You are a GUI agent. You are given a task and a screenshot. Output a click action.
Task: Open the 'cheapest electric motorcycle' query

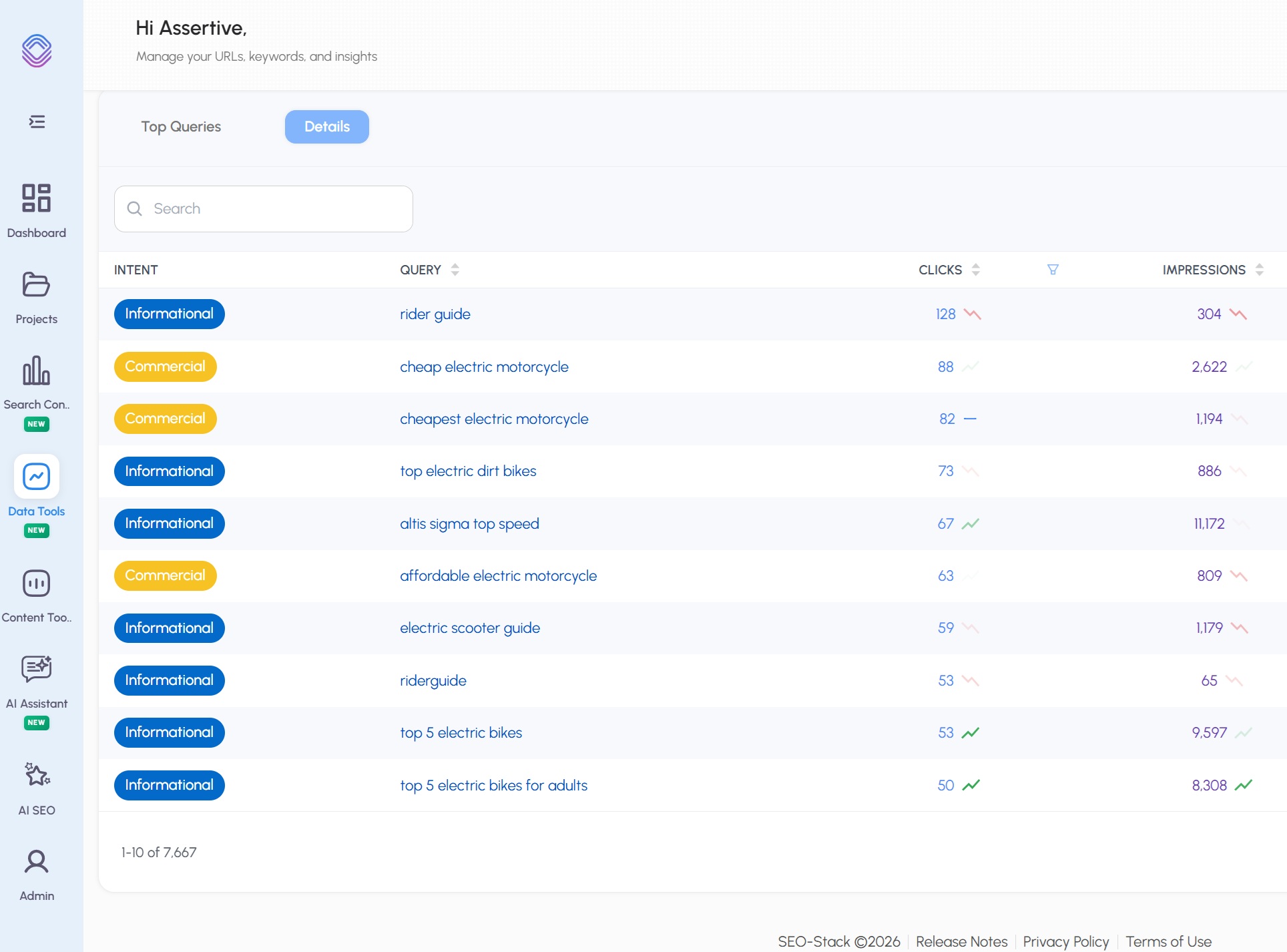tap(494, 419)
